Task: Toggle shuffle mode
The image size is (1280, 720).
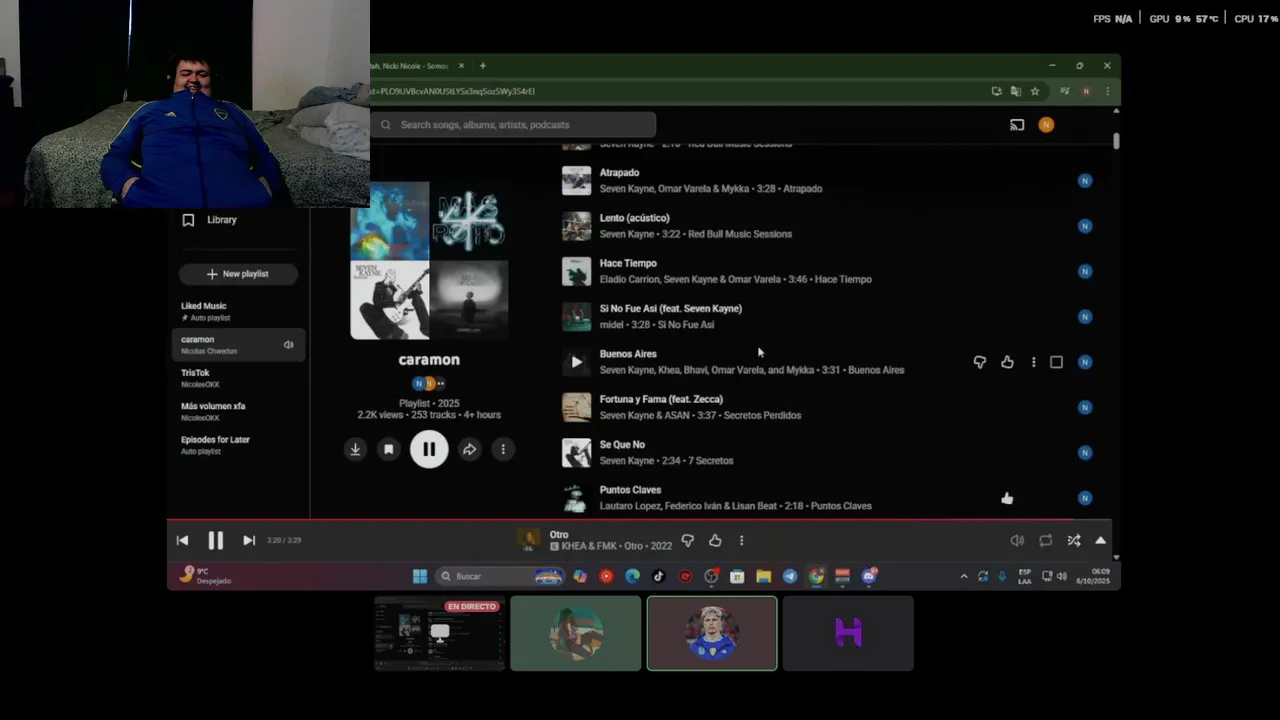Action: [1073, 540]
